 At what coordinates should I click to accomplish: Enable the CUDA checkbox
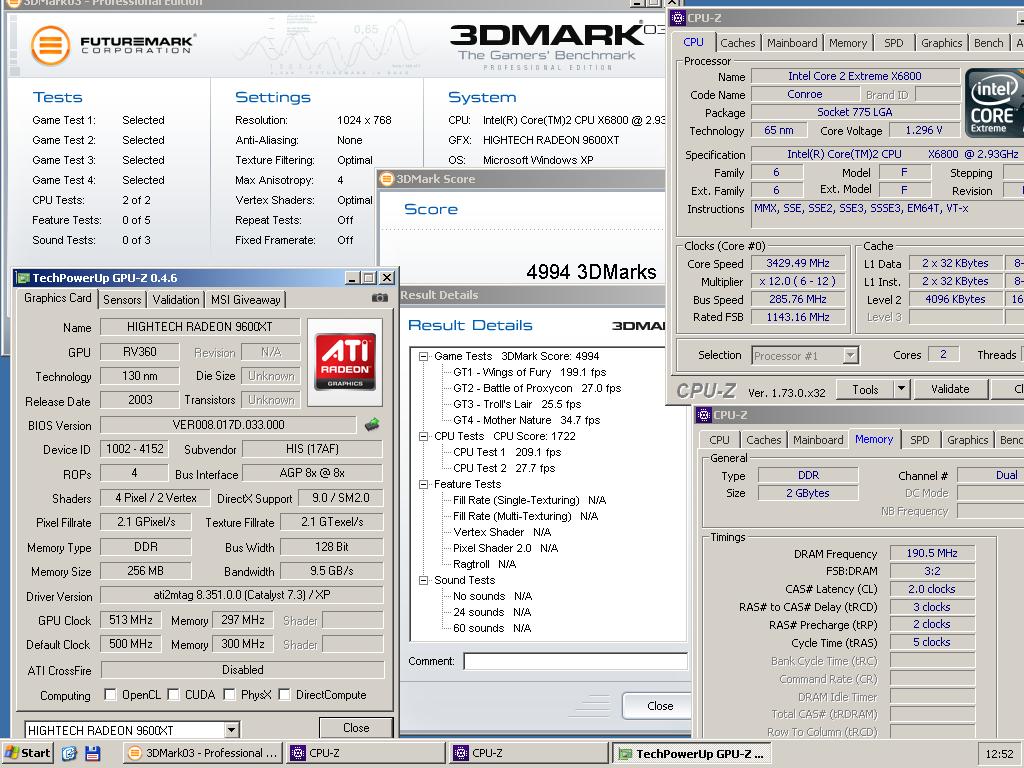pyautogui.click(x=173, y=694)
